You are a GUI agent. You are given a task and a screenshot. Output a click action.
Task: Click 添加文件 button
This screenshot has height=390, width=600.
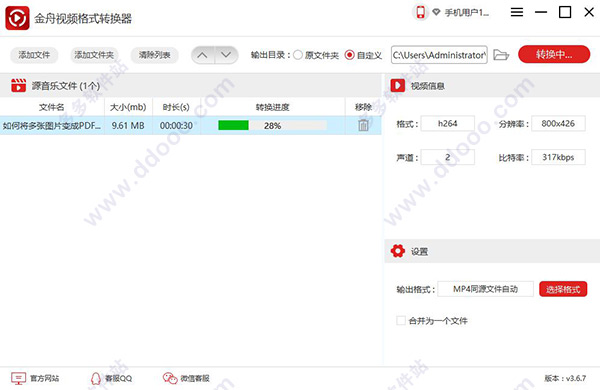[x=34, y=55]
